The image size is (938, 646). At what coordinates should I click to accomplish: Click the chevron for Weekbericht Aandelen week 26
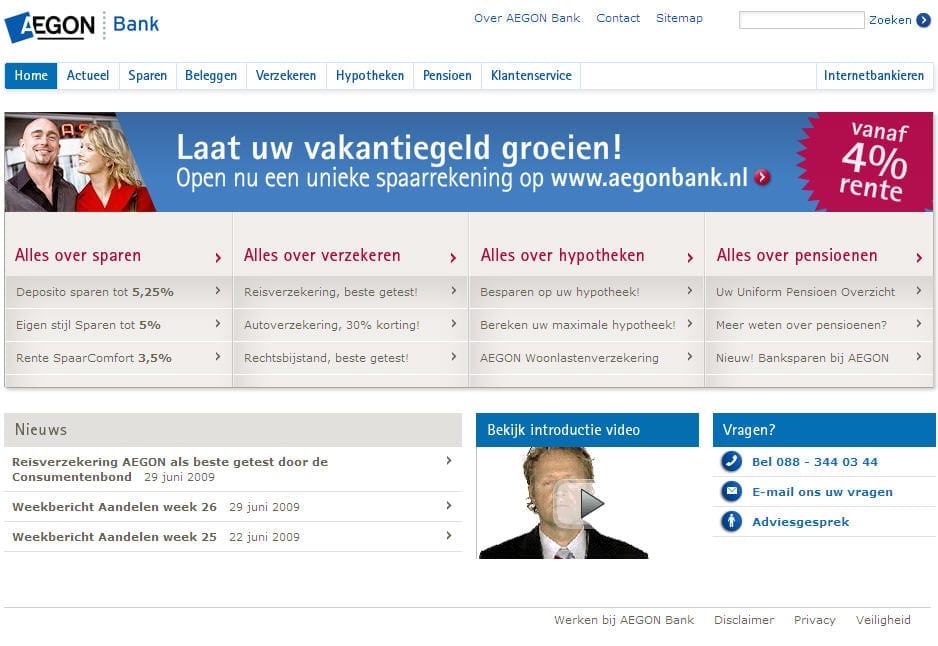(x=449, y=505)
